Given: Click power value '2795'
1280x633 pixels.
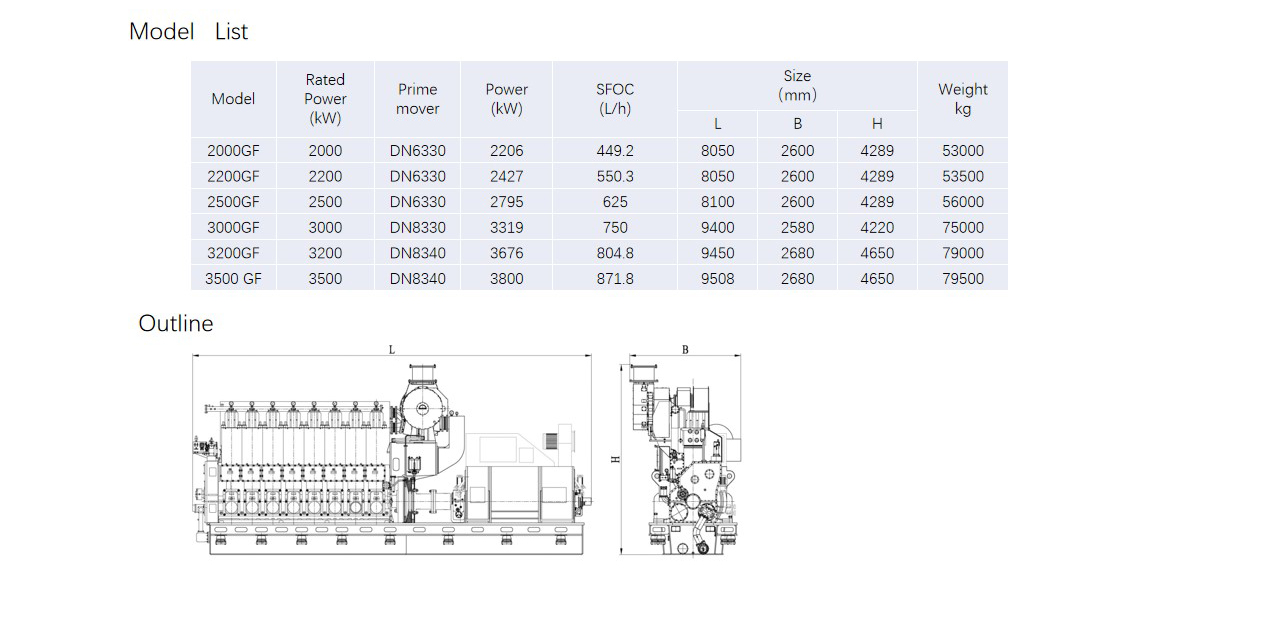Looking at the screenshot, I should (x=506, y=202).
